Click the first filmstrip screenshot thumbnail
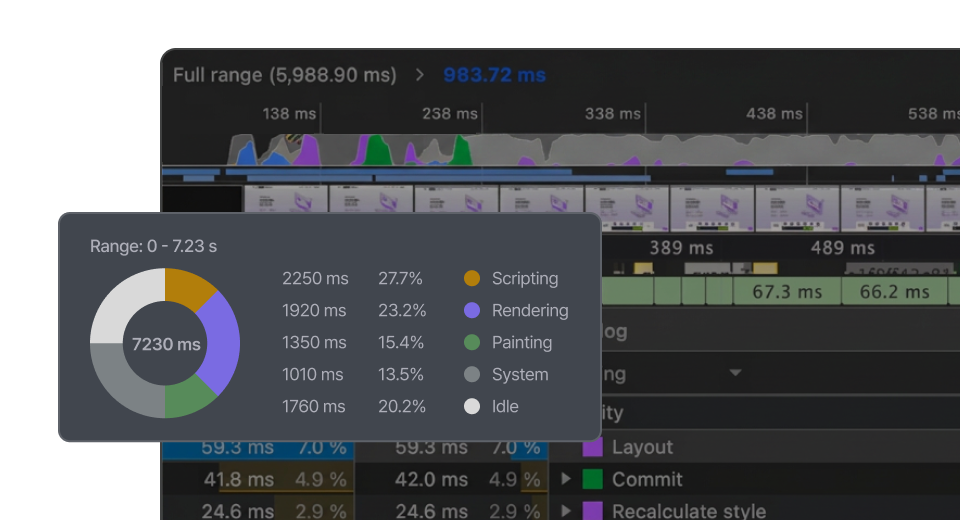This screenshot has width=960, height=520. (x=286, y=200)
